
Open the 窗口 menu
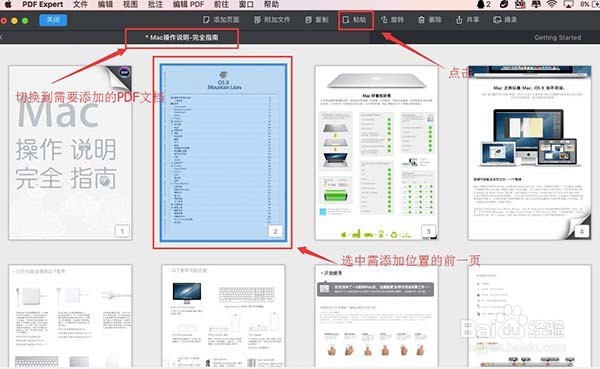coord(246,4)
